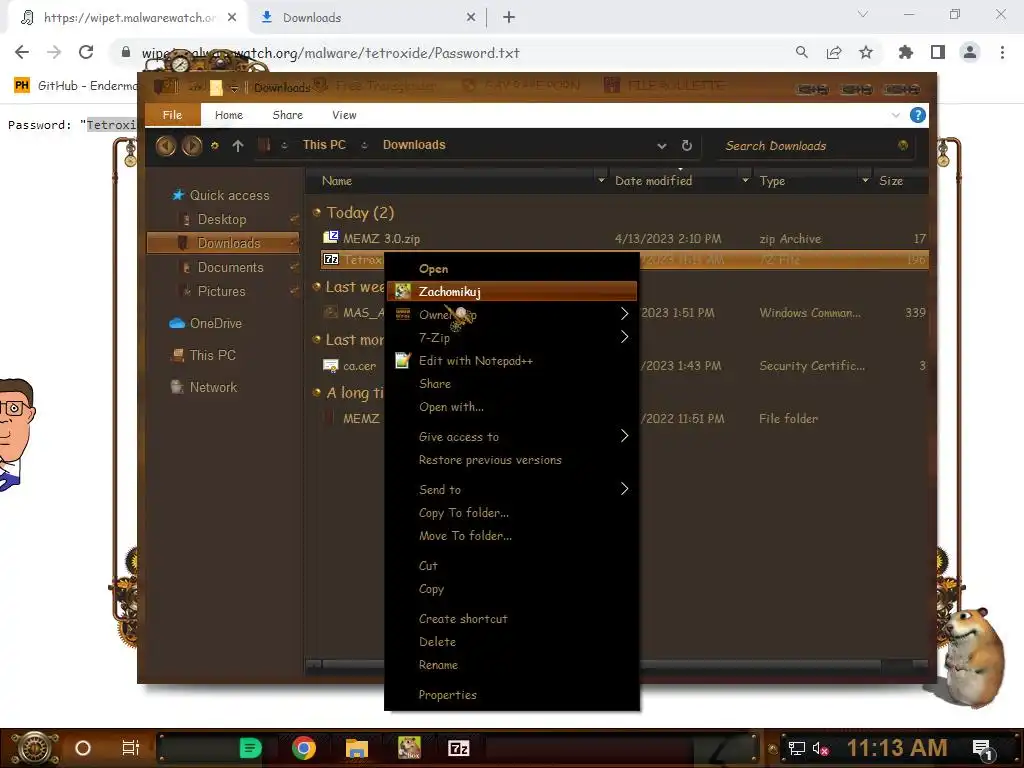
Task: Select Network in navigation pane
Action: point(204,387)
